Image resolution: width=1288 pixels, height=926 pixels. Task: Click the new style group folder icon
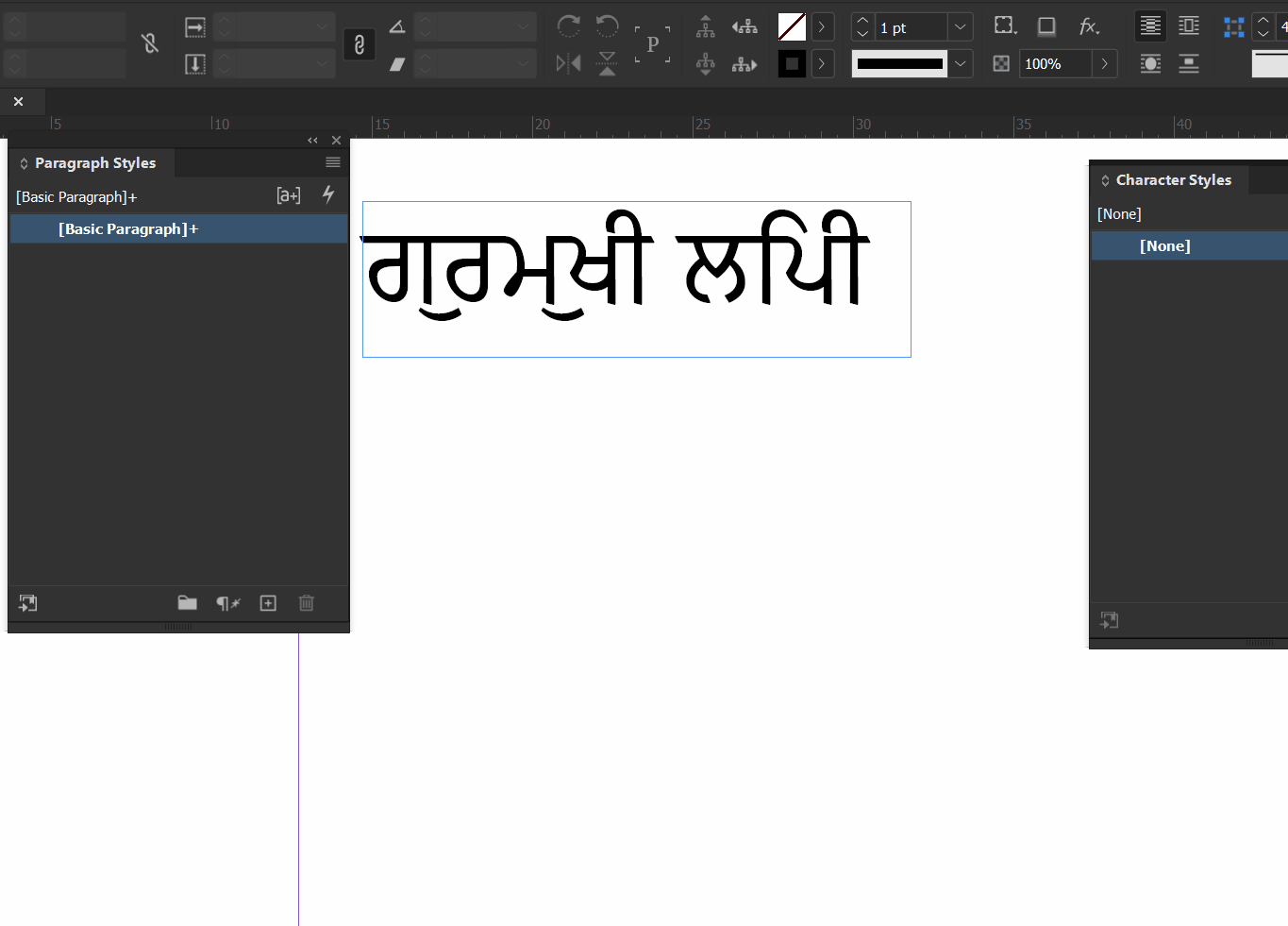point(187,603)
